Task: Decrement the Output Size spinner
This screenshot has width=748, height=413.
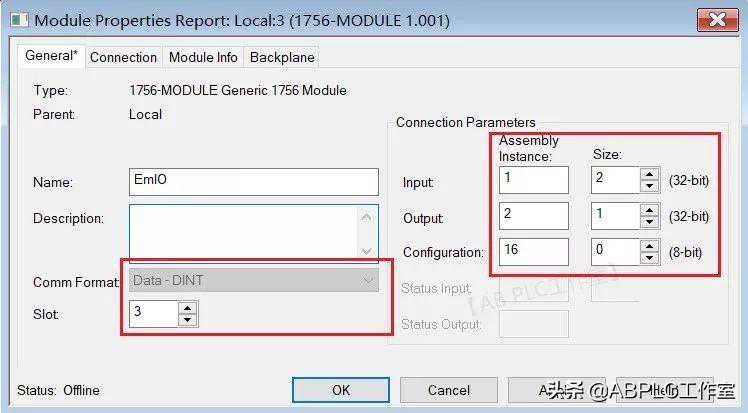Action: click(x=649, y=222)
